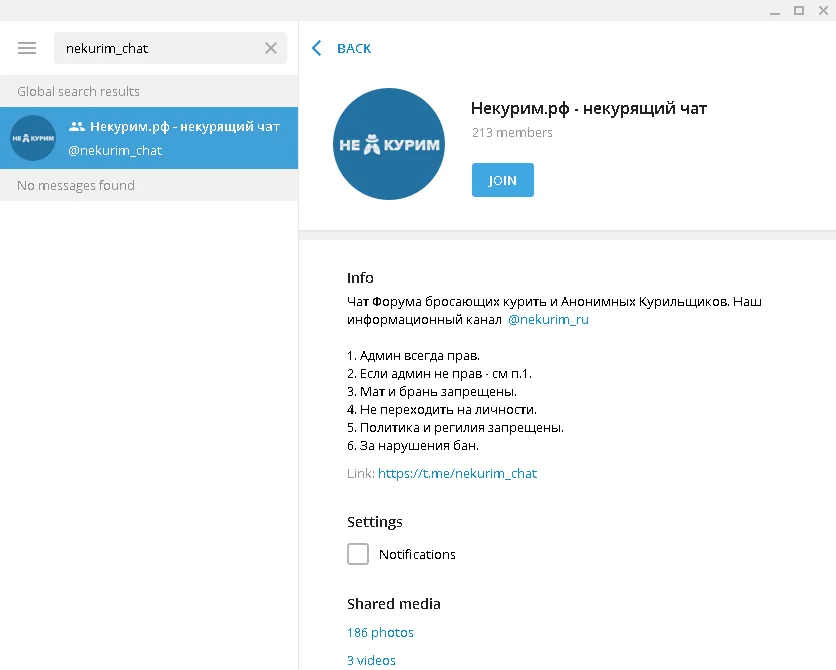Click rule '4. Не переходить на личности.'
The image size is (836, 670).
442,409
